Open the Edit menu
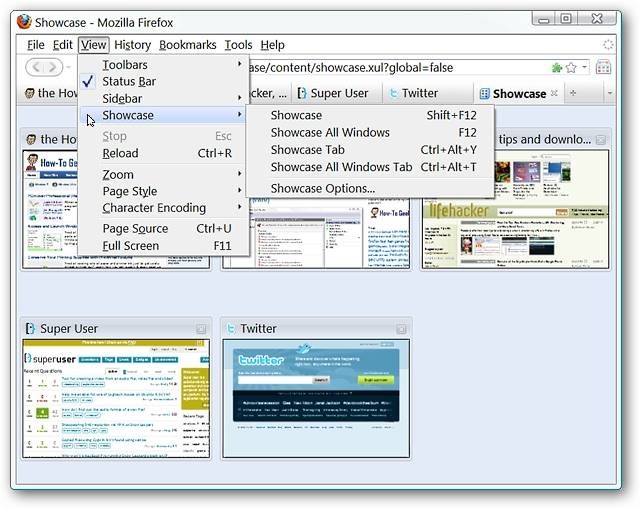640x508 pixels. pos(62,44)
